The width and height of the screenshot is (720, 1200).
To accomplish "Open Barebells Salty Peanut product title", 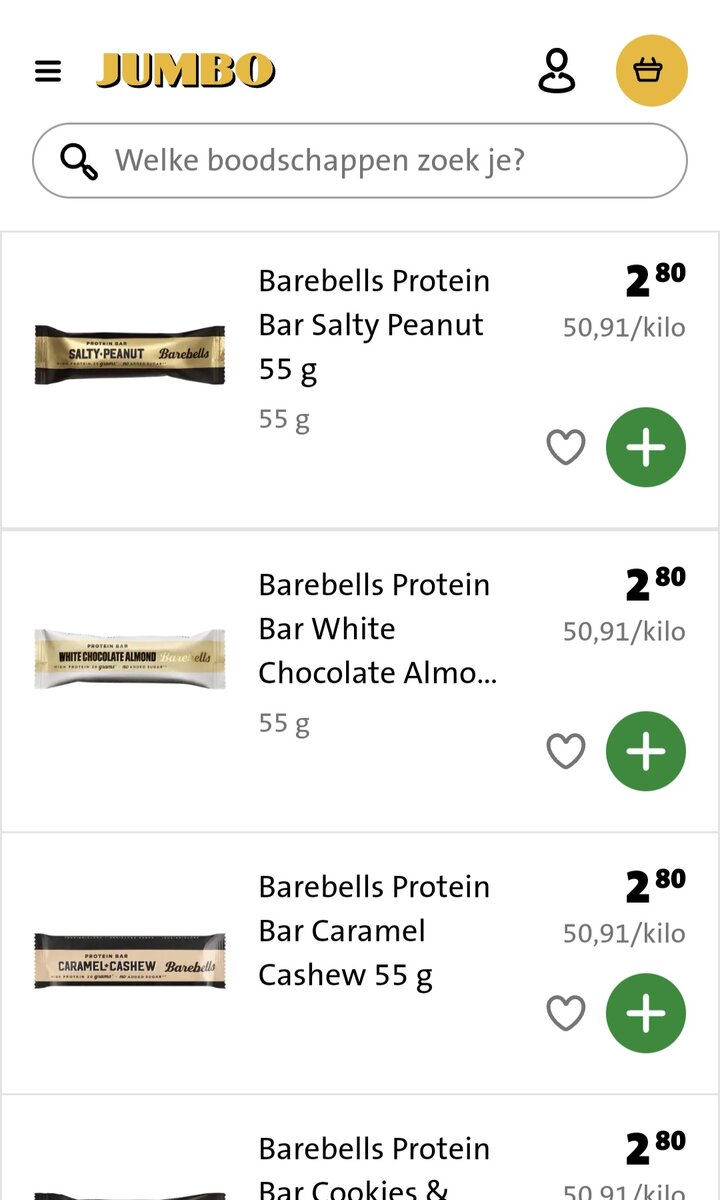I will pyautogui.click(x=373, y=324).
